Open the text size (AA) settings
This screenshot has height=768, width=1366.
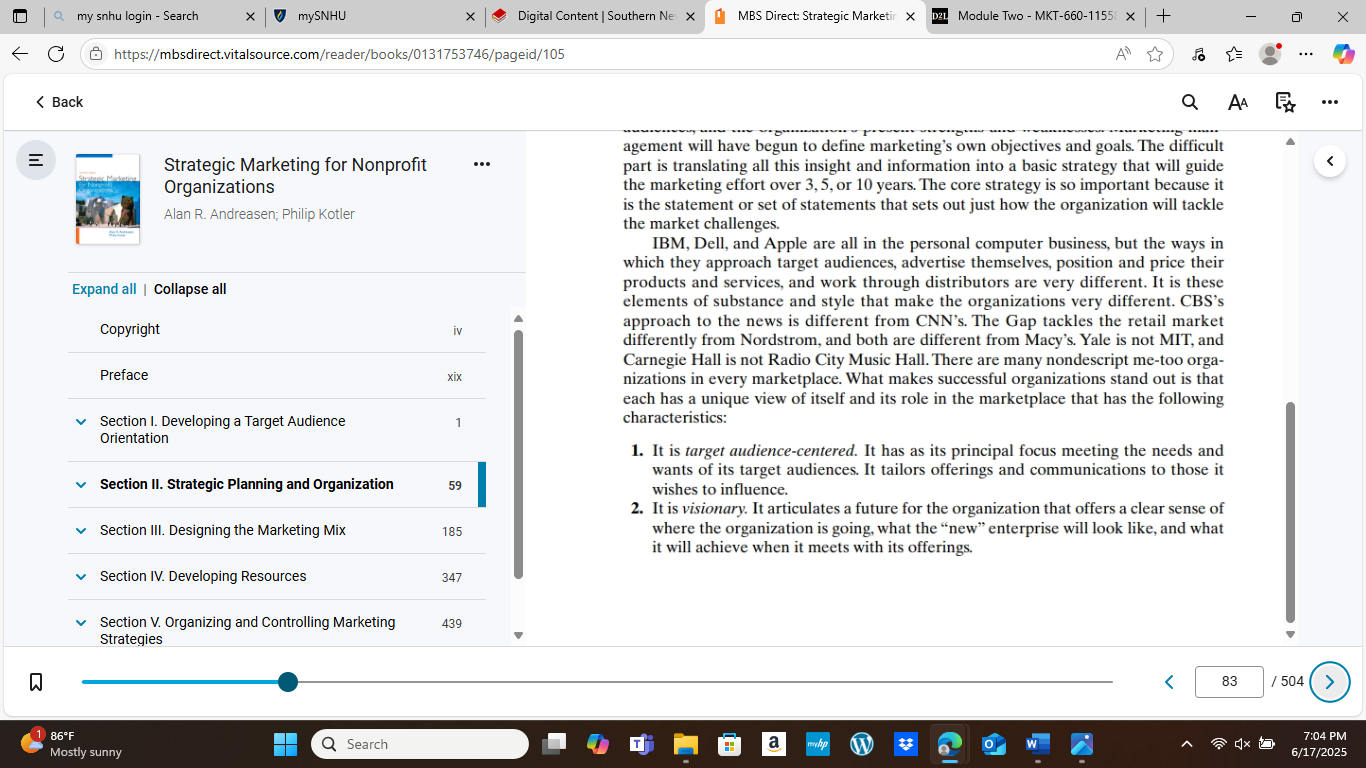(1238, 102)
